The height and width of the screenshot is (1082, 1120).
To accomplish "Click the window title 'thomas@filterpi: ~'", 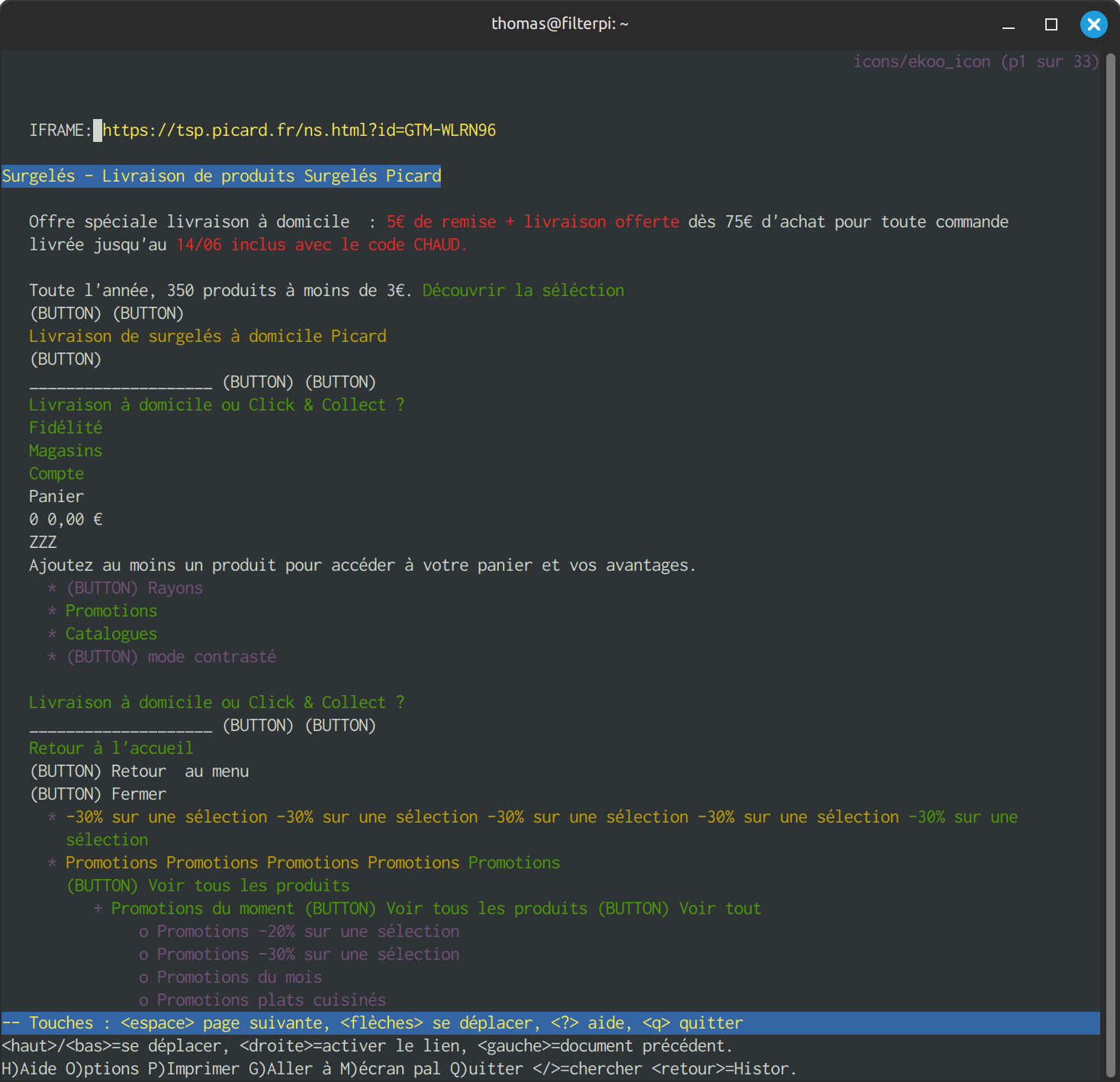I will click(x=560, y=24).
